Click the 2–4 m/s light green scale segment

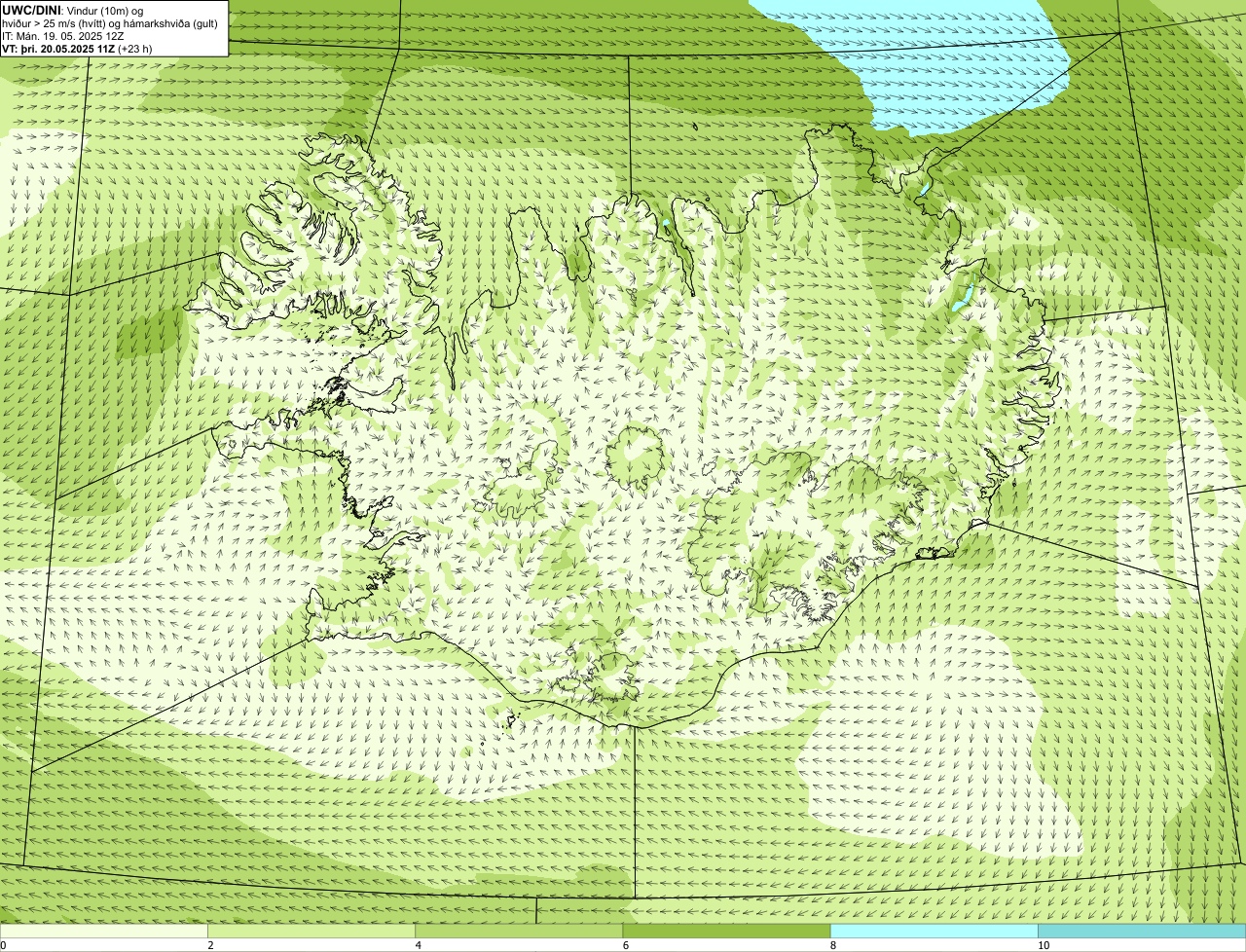(311, 932)
